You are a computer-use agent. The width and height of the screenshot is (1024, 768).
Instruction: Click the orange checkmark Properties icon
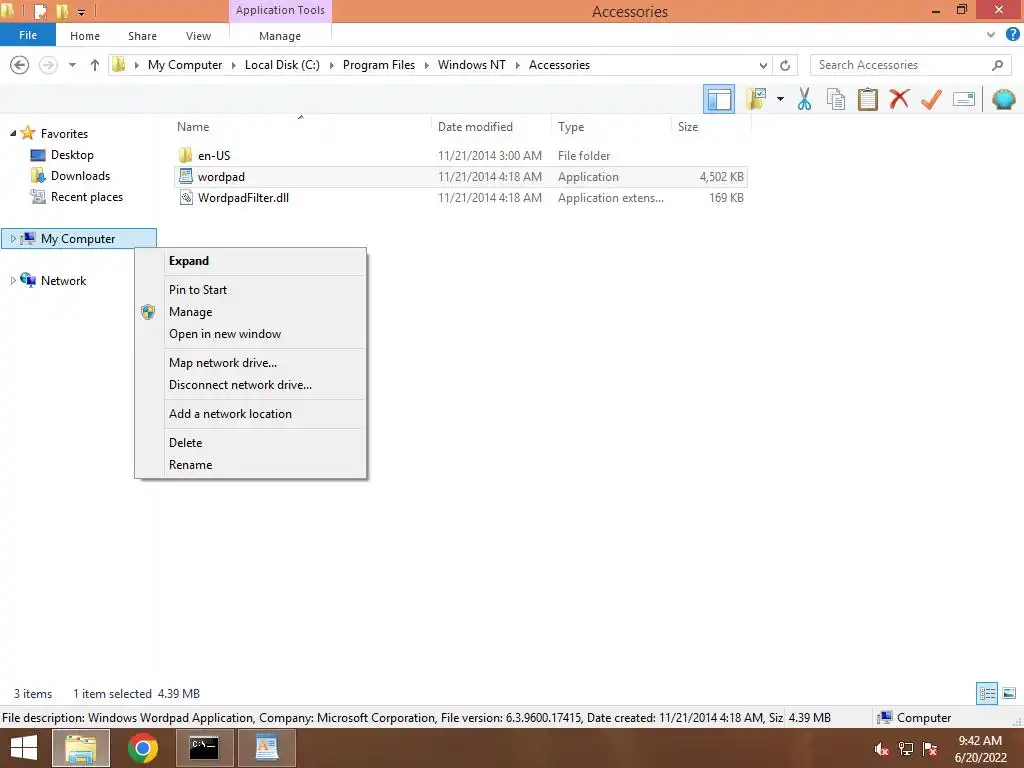(x=931, y=99)
